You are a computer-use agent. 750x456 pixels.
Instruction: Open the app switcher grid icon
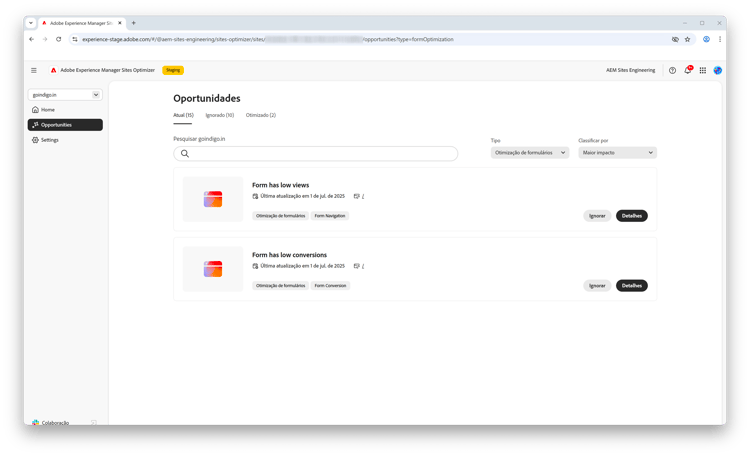click(x=703, y=70)
